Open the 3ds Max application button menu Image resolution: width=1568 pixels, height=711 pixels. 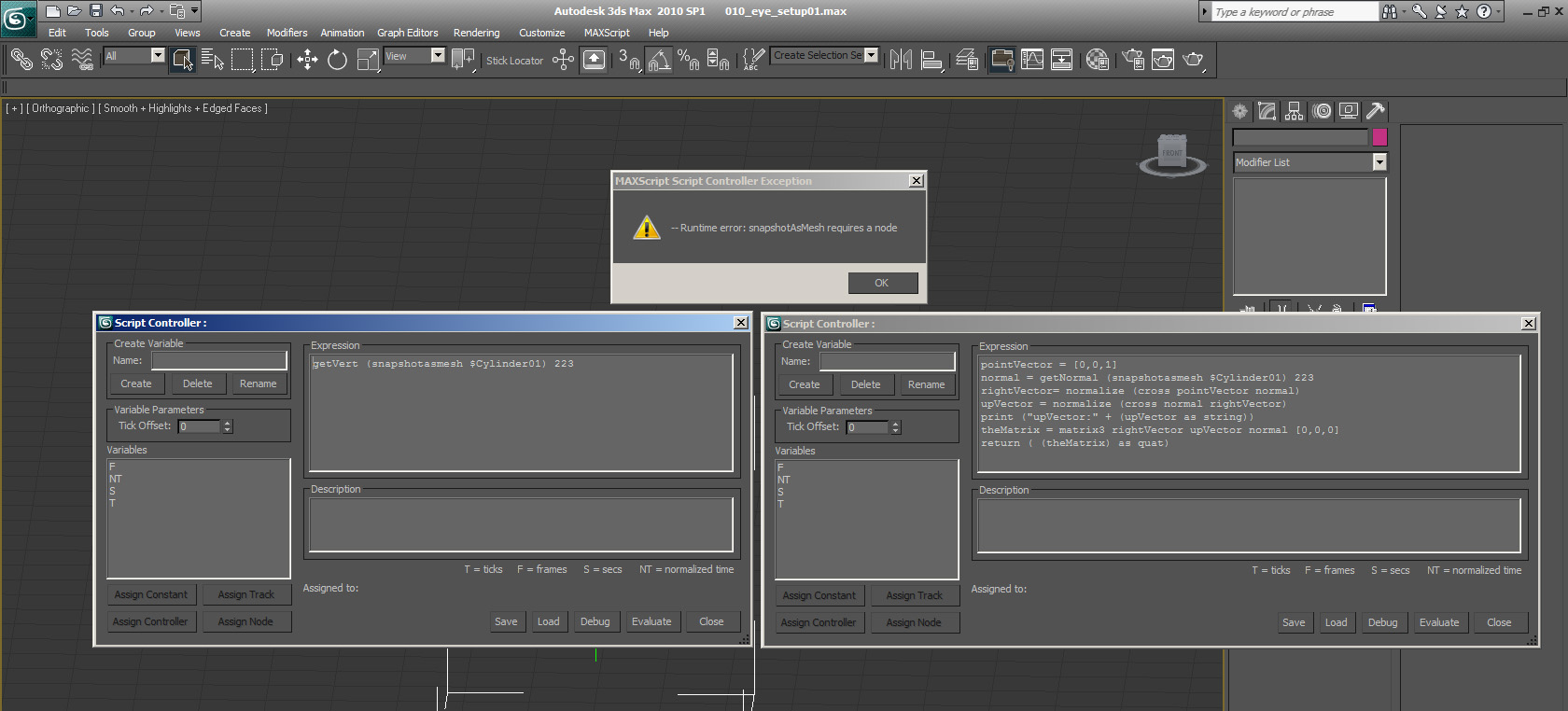click(x=18, y=19)
